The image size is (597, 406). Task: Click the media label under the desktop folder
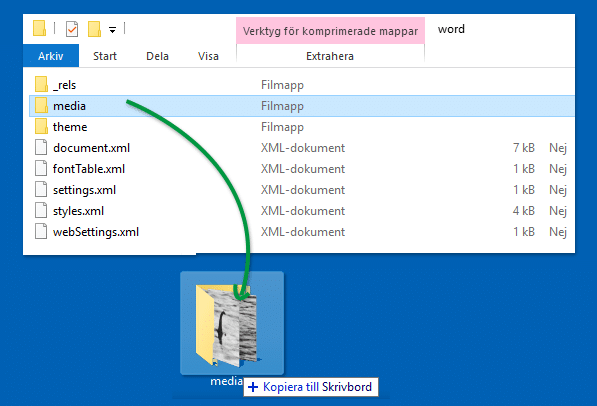point(226,381)
